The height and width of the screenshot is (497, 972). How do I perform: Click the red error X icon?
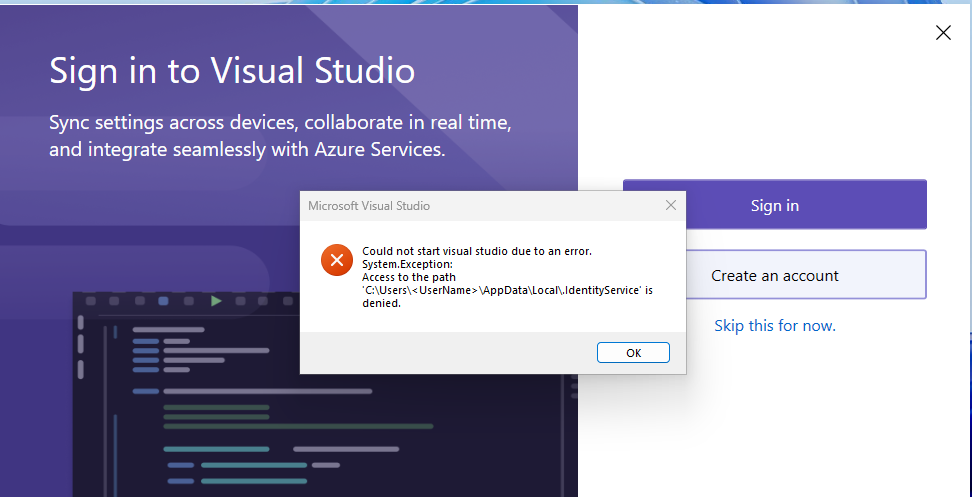click(337, 260)
